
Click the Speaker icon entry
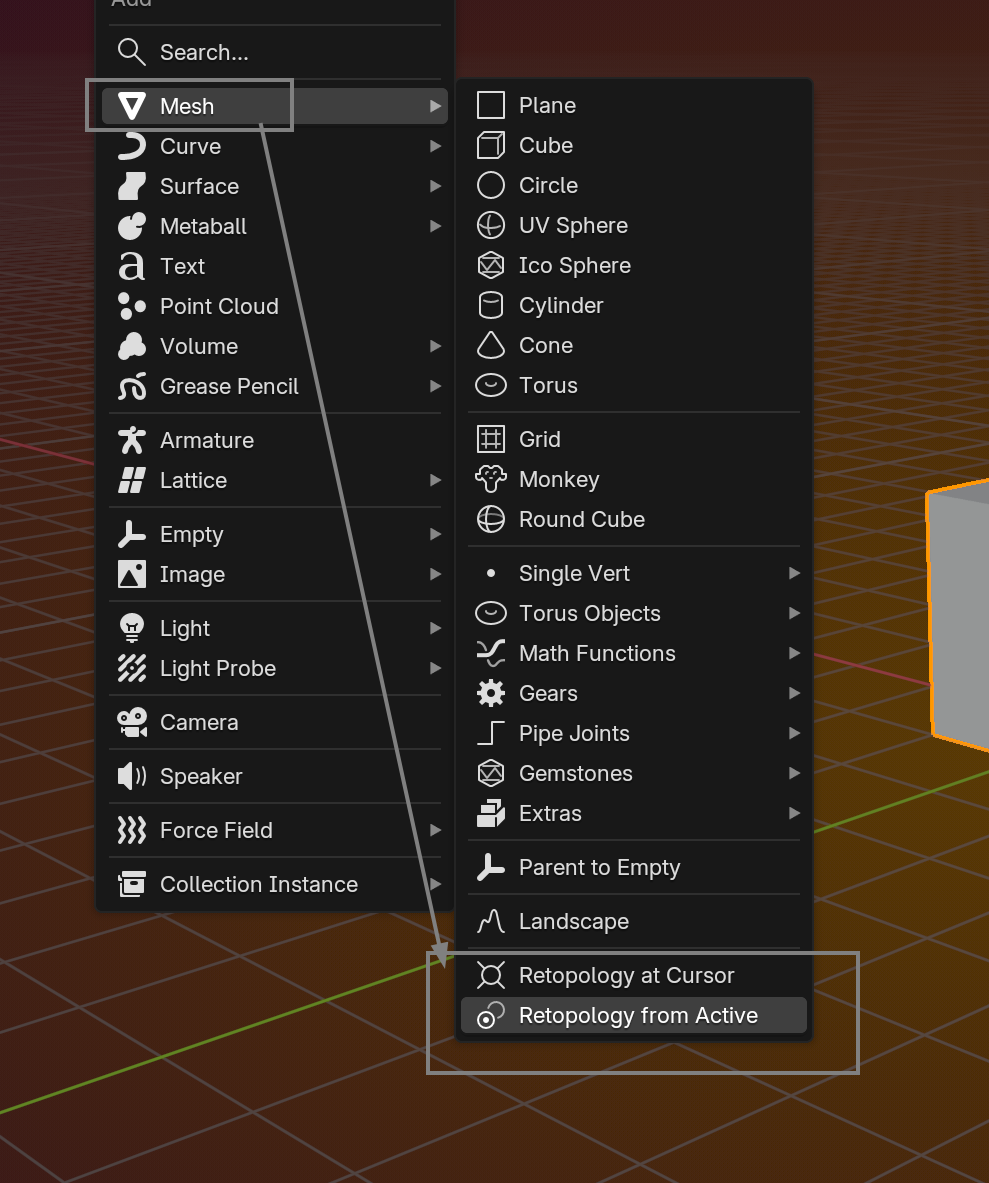(x=131, y=776)
